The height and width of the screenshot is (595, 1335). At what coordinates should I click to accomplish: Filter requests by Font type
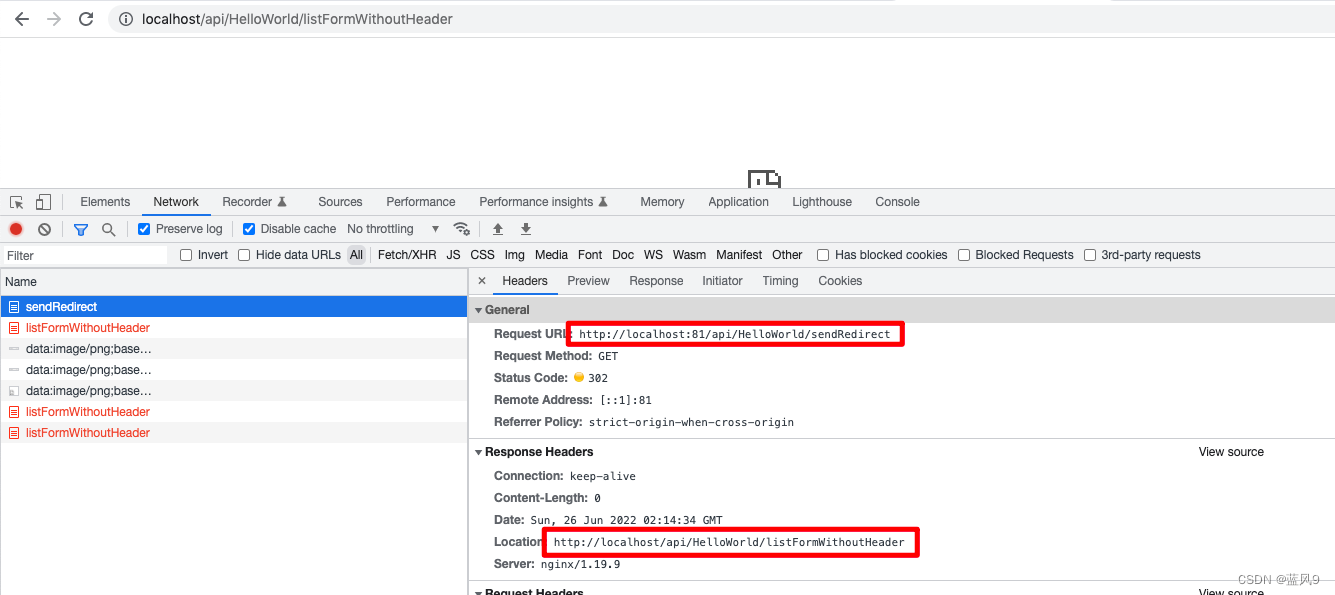coord(590,255)
